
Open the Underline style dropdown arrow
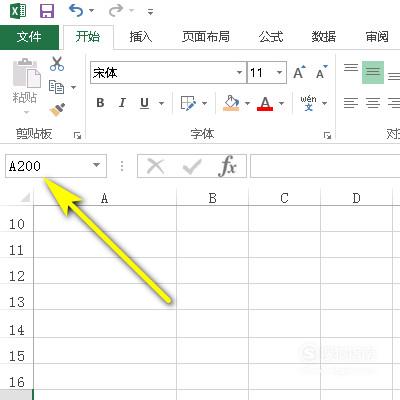[161, 103]
